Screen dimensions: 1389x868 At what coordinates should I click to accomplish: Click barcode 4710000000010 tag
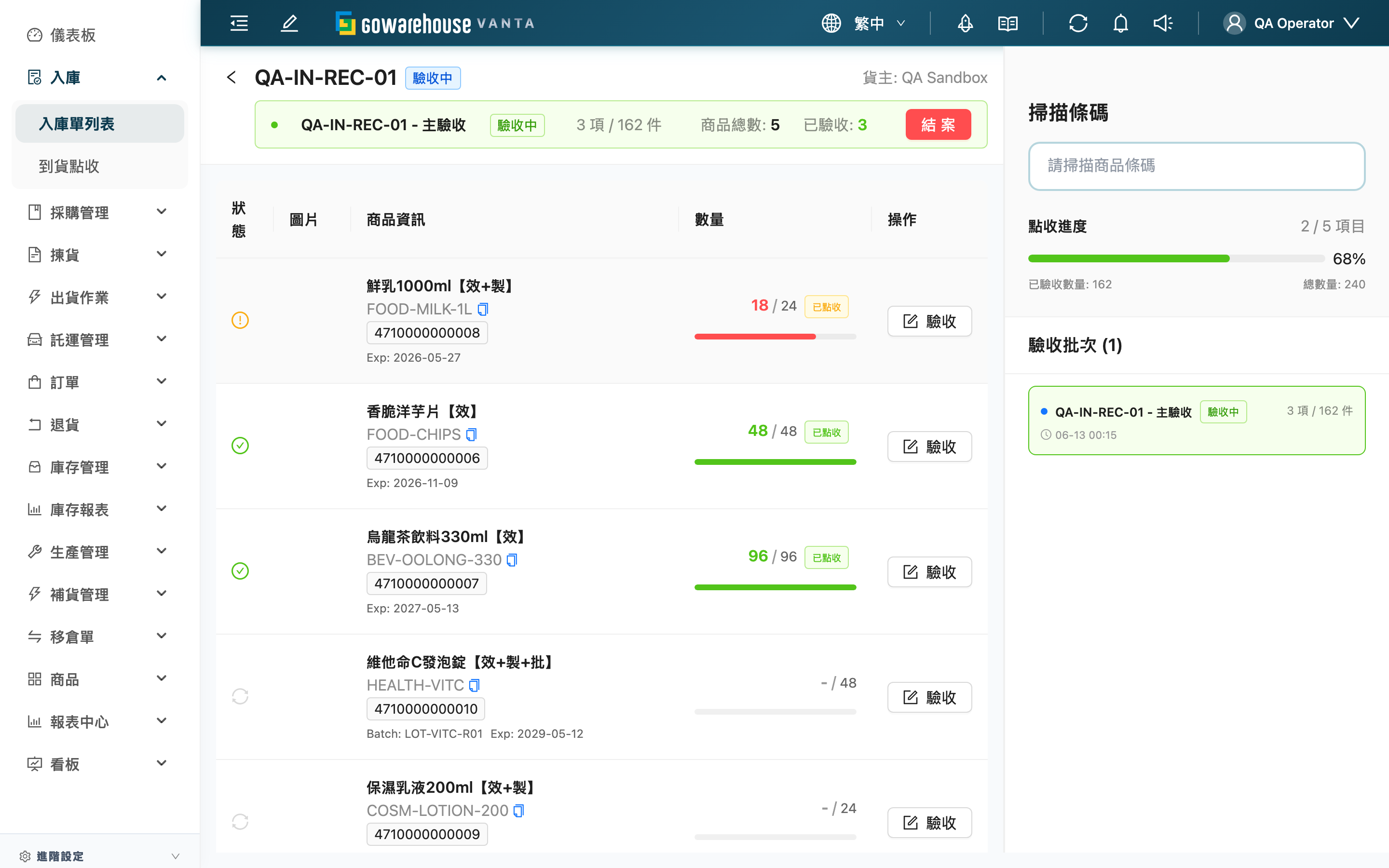point(426,709)
